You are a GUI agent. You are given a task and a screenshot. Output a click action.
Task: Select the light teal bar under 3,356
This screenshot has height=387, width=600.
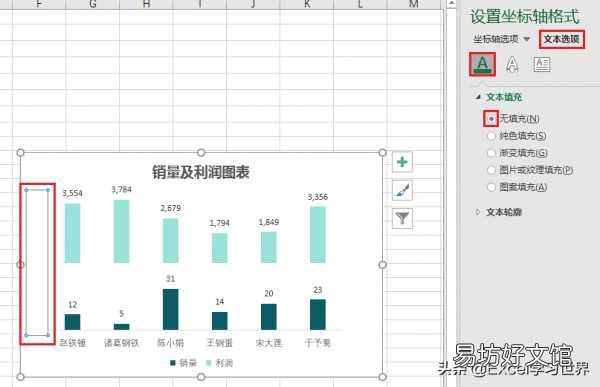(318, 235)
